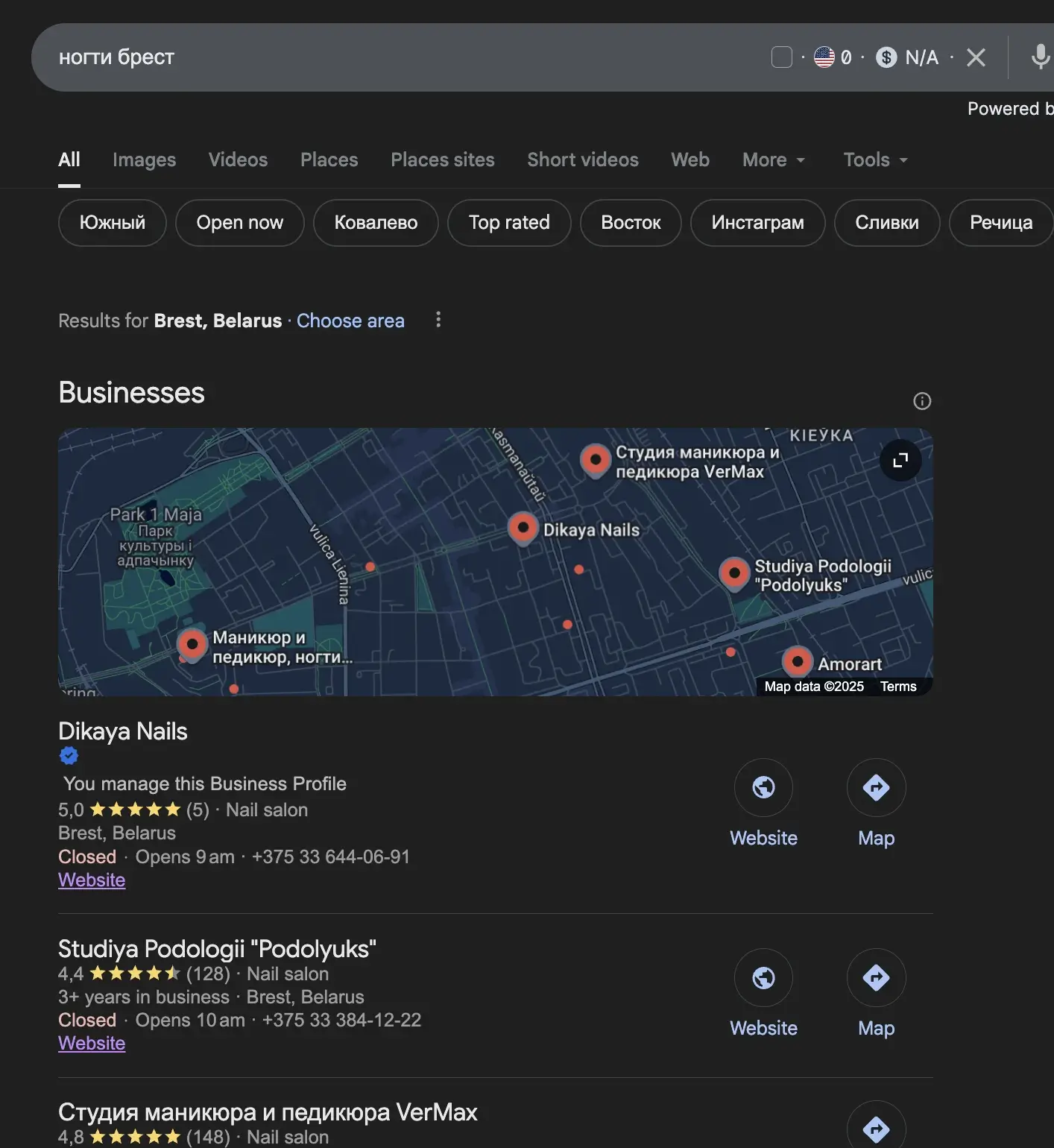Click into the search input field
Image resolution: width=1054 pixels, height=1148 pixels.
(x=373, y=57)
